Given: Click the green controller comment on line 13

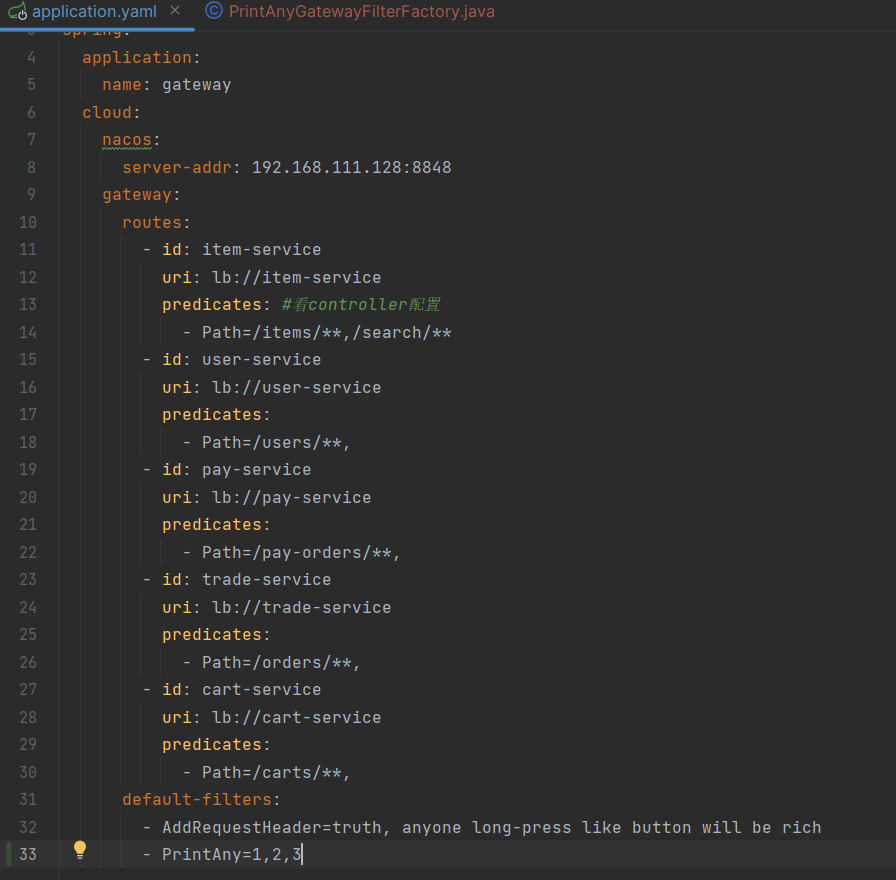Looking at the screenshot, I should pos(361,305).
